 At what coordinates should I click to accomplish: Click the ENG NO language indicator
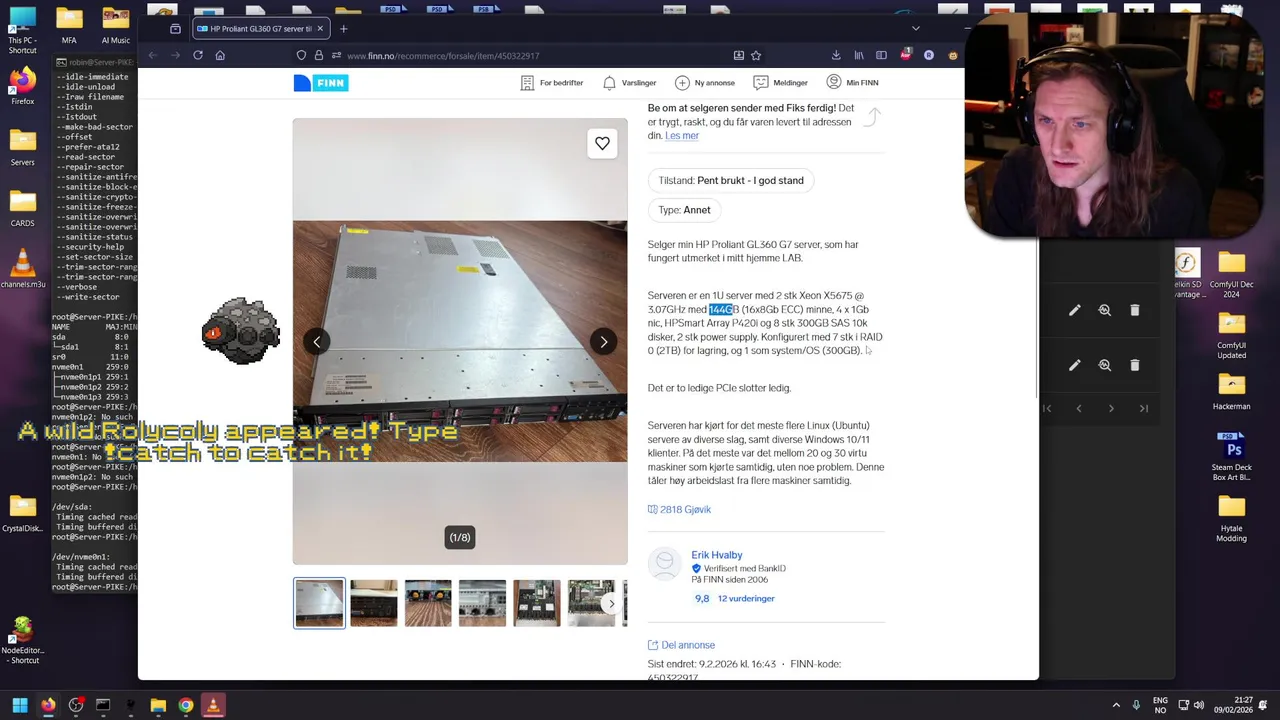(1160, 705)
